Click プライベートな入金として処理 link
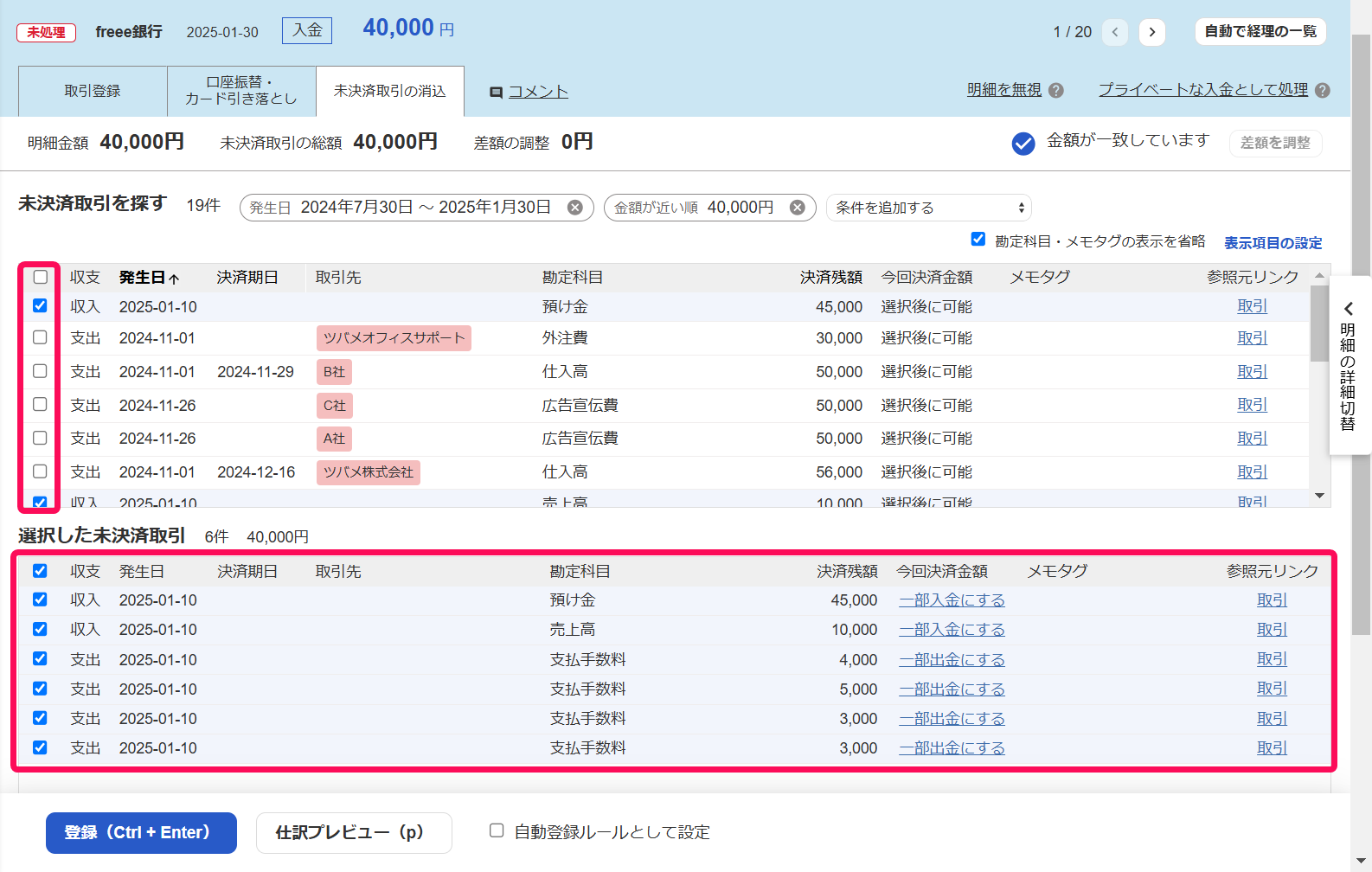This screenshot has width=1372, height=872. (x=1203, y=90)
